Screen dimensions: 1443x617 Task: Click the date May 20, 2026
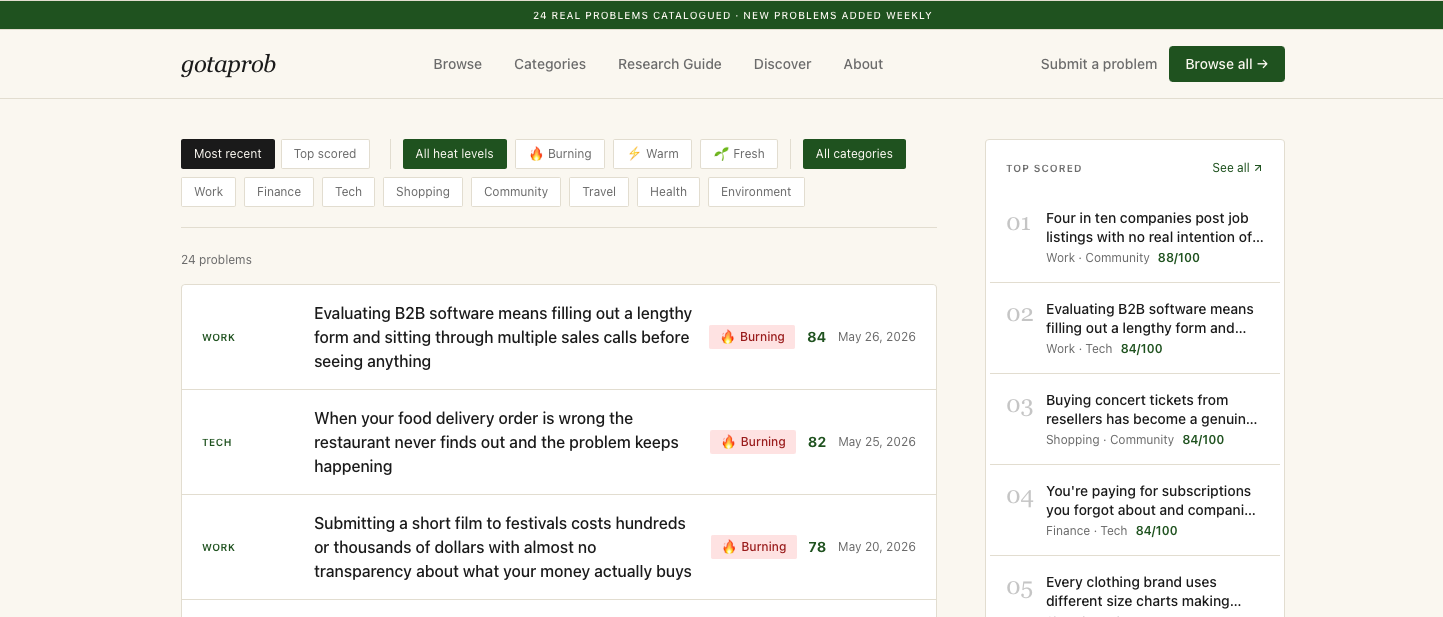(x=877, y=547)
